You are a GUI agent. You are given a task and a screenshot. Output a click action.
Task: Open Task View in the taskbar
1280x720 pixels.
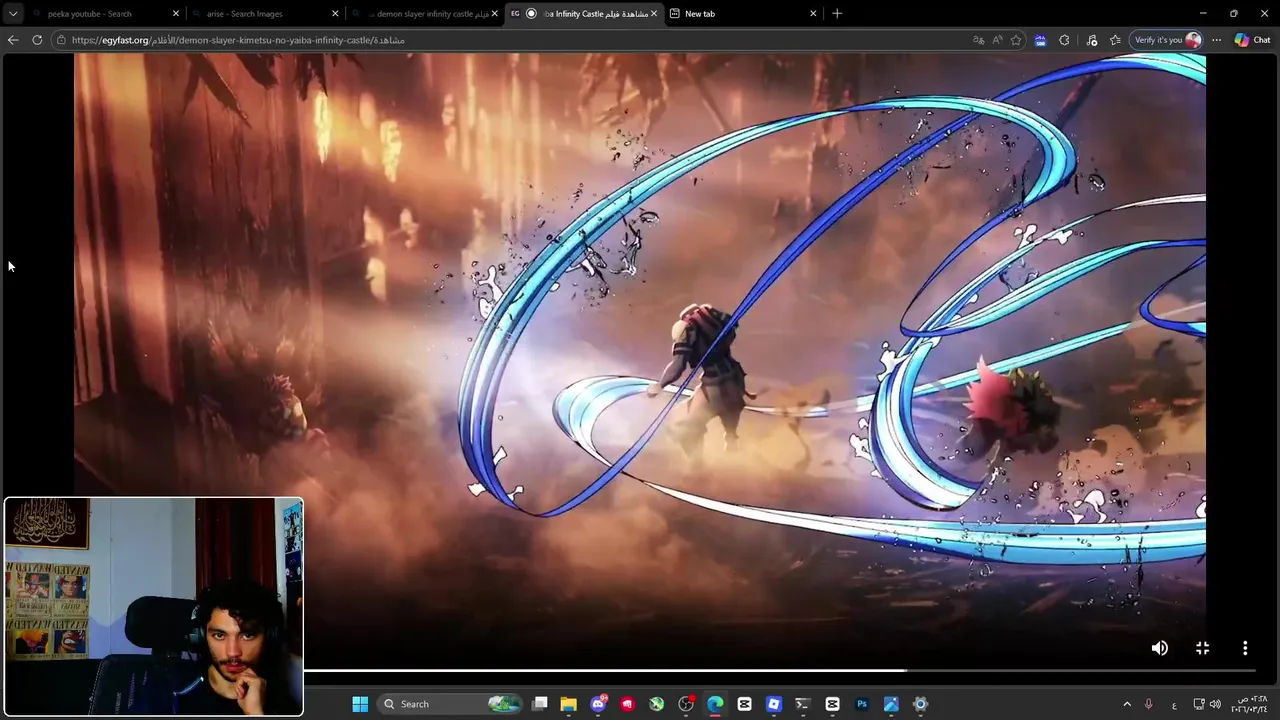click(540, 704)
